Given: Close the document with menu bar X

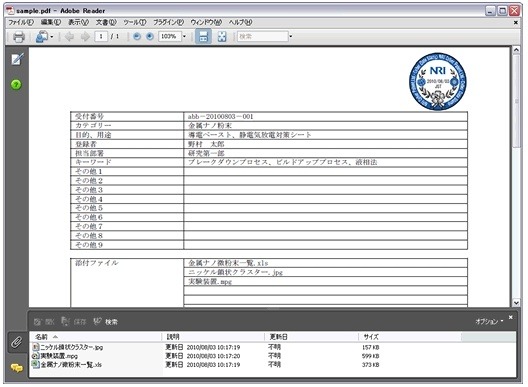Looking at the screenshot, I should 516,23.
